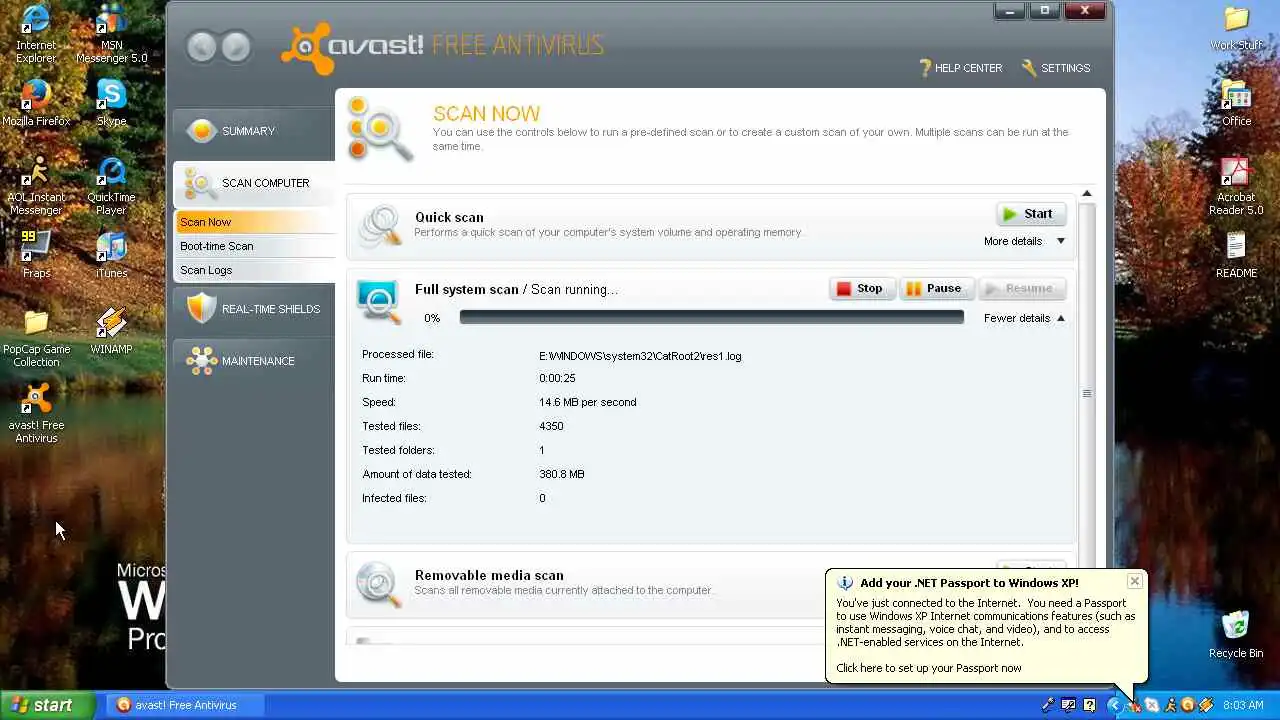The height and width of the screenshot is (720, 1280).
Task: Select Skype desktop icon
Action: 111,103
